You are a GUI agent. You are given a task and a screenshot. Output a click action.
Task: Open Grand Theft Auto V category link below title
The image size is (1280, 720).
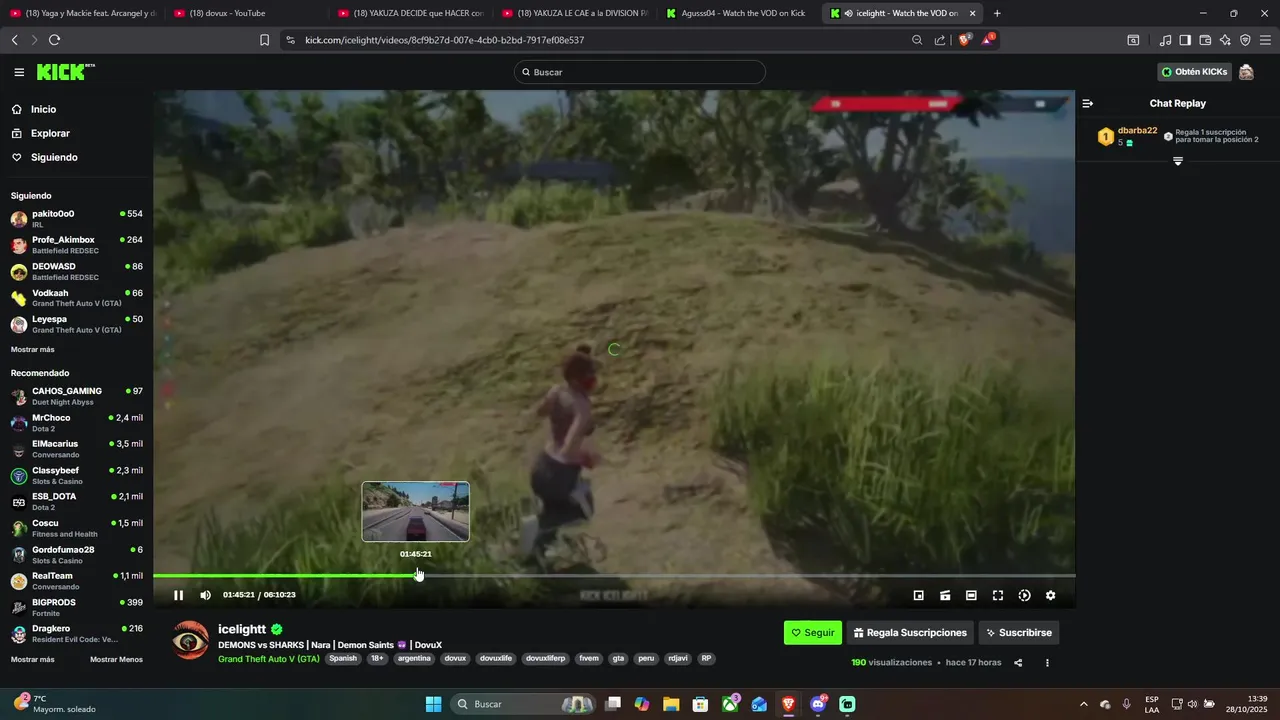269,659
